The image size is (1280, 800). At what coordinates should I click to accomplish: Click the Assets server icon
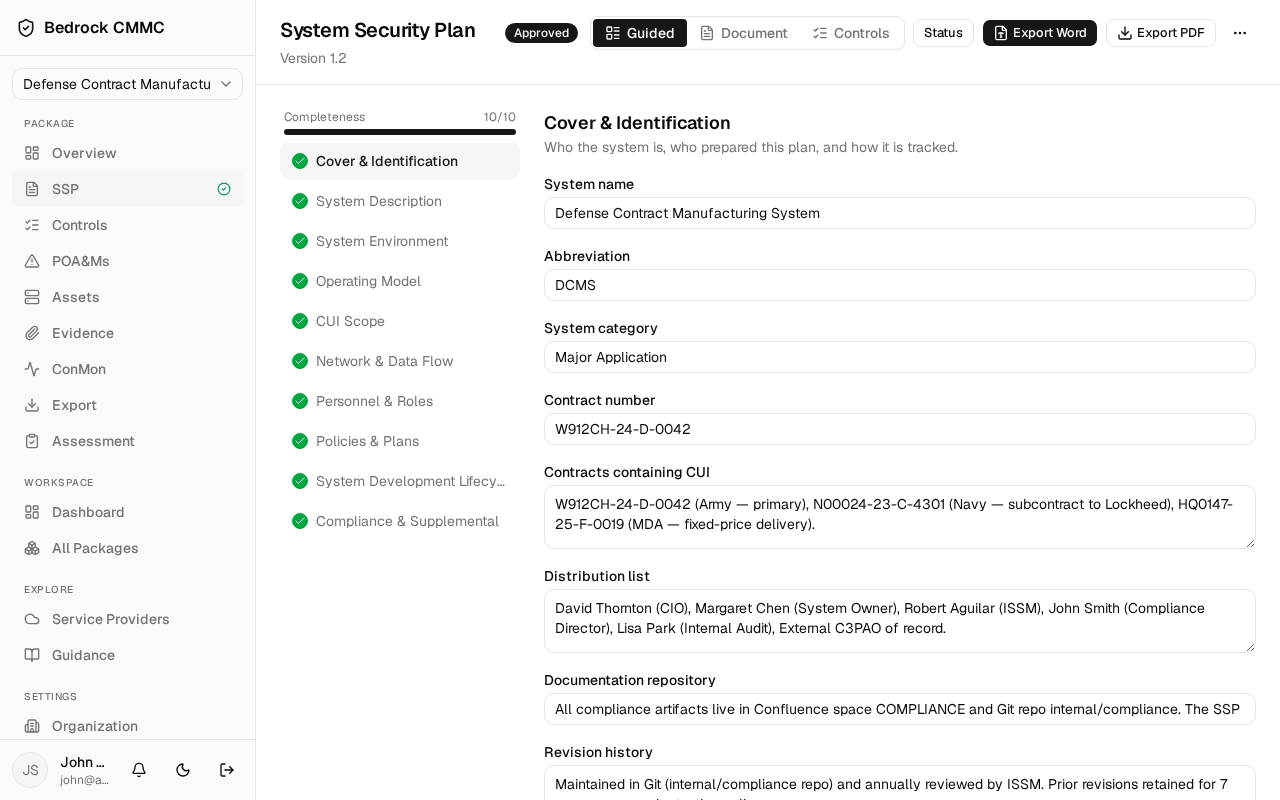[x=32, y=297]
